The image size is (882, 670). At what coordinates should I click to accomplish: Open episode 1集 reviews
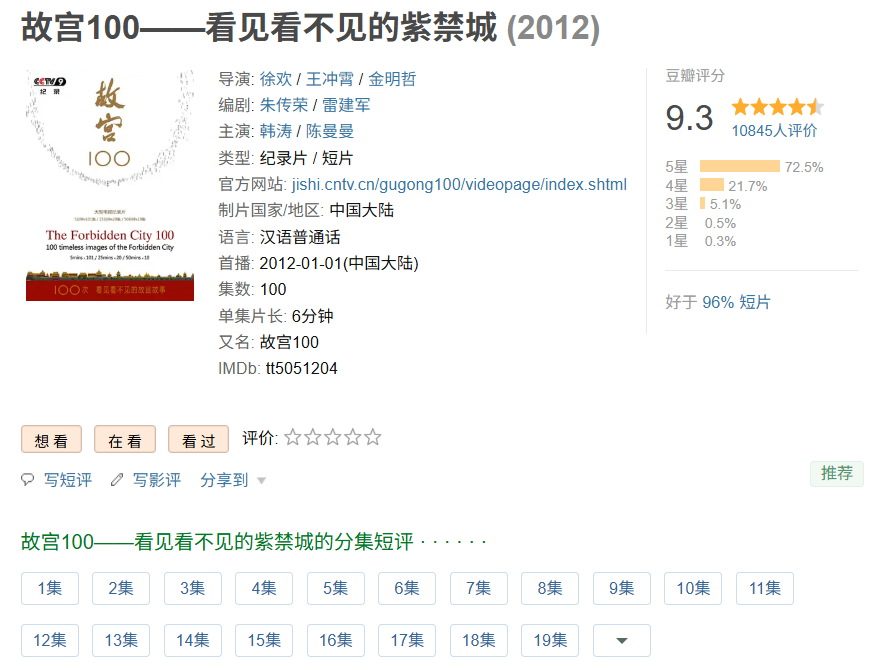(x=50, y=588)
